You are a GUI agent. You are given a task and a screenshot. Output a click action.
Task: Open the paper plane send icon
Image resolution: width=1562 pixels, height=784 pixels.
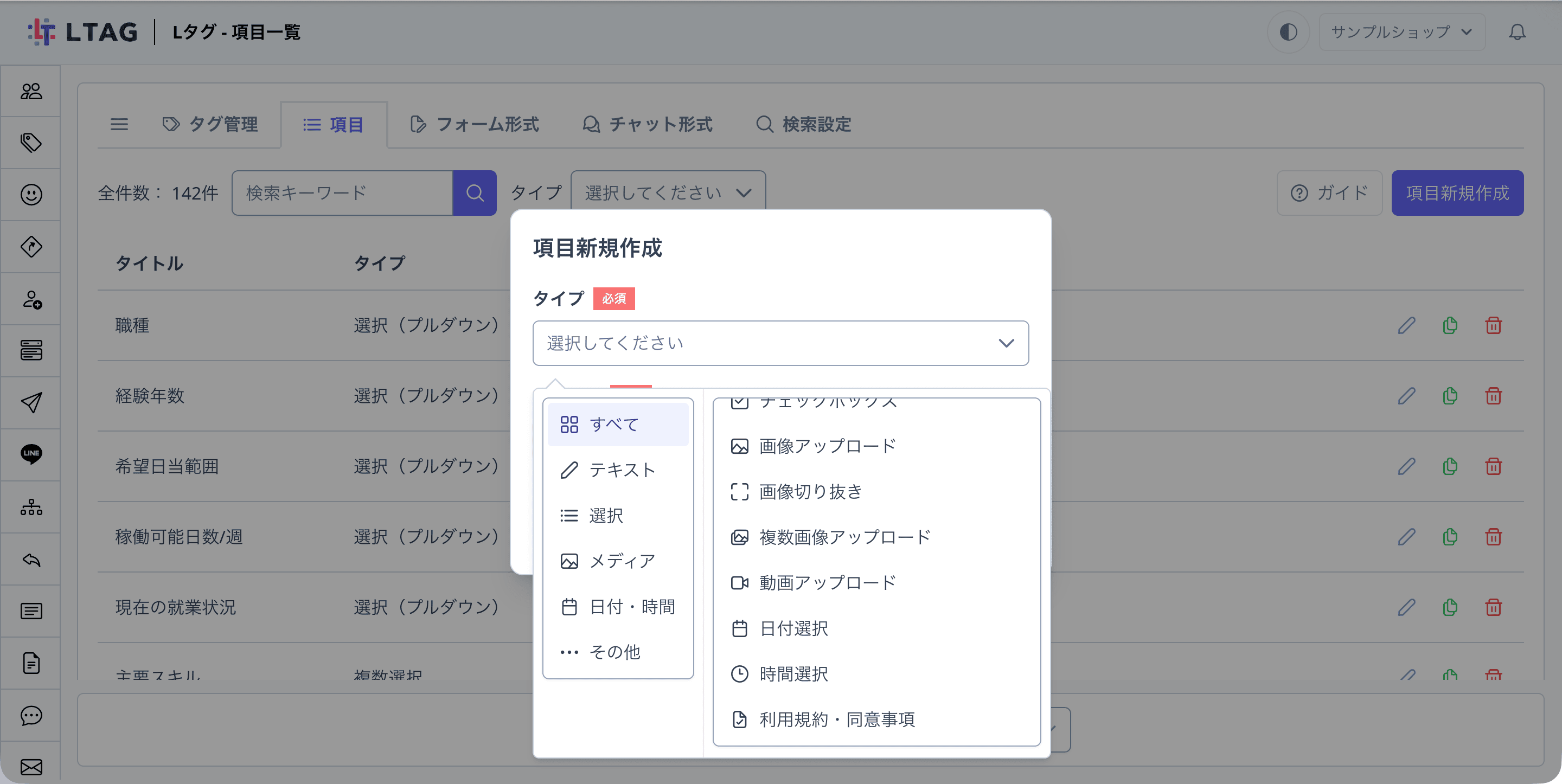coord(31,402)
